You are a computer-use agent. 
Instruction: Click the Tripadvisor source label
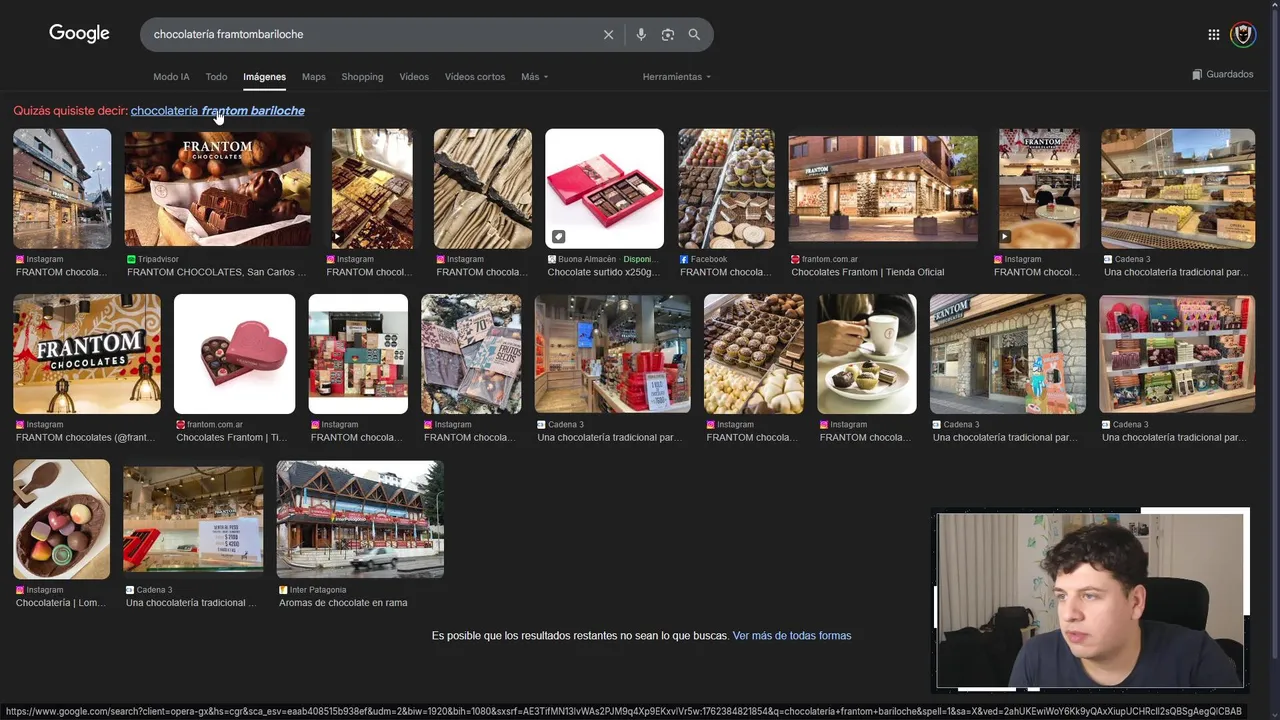[x=153, y=259]
